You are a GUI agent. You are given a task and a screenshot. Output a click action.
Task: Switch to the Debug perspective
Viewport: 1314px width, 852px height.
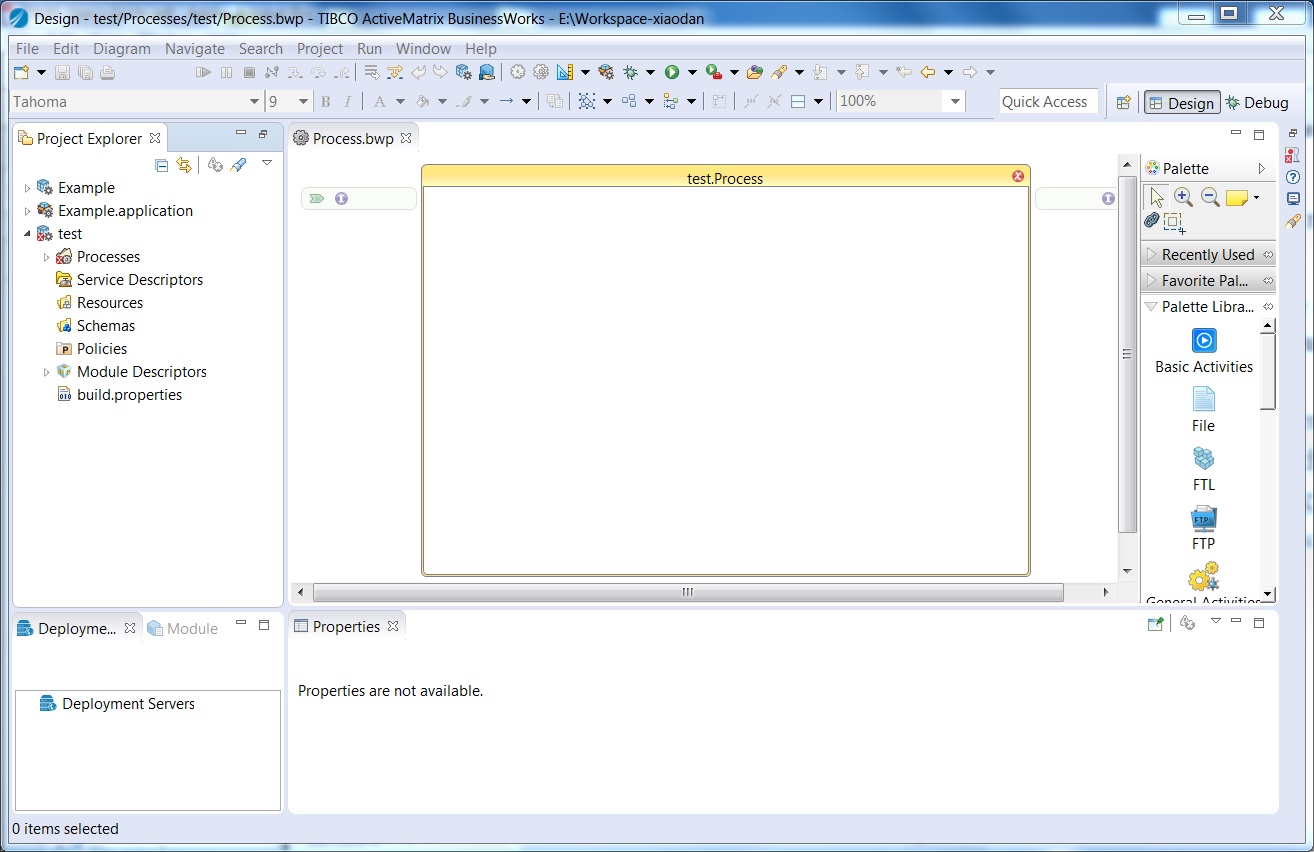click(x=1256, y=102)
